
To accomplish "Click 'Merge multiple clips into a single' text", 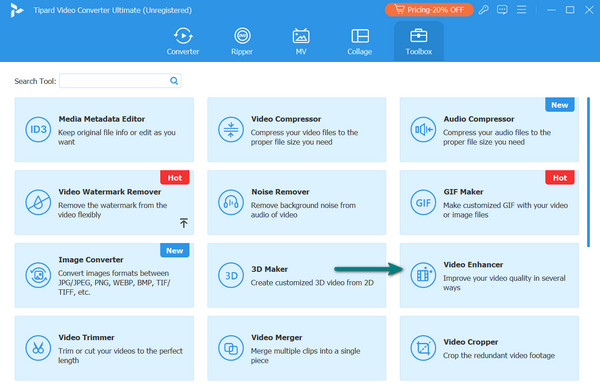I will coord(305,351).
